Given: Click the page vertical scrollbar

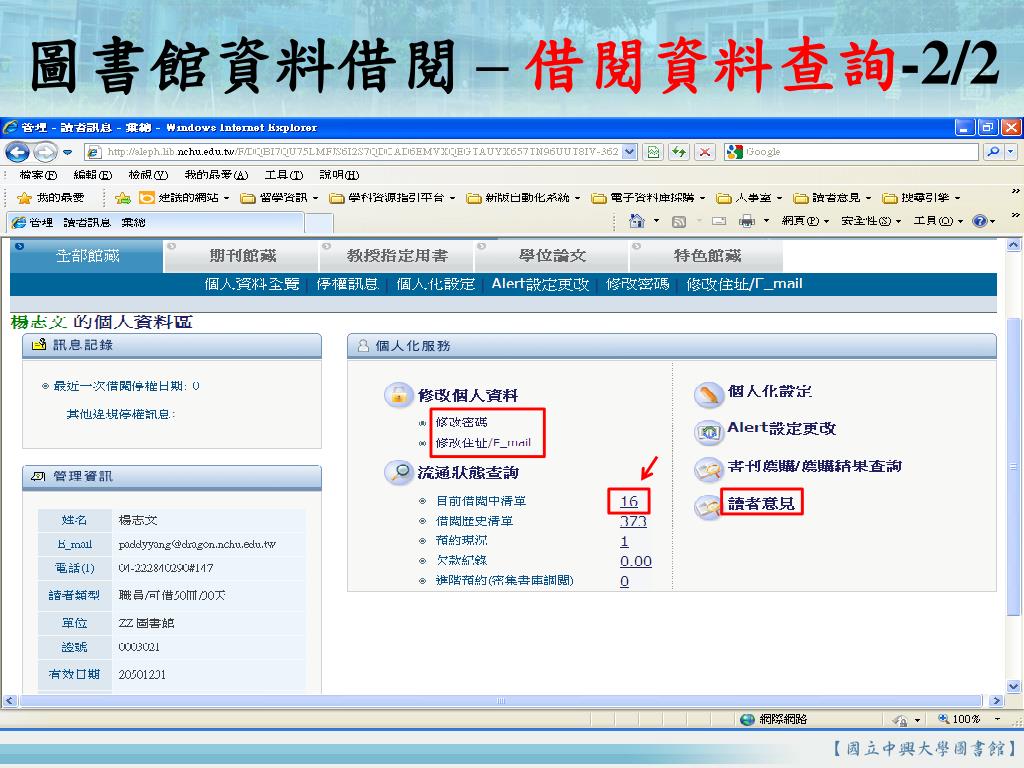Looking at the screenshot, I should click(x=1014, y=466).
